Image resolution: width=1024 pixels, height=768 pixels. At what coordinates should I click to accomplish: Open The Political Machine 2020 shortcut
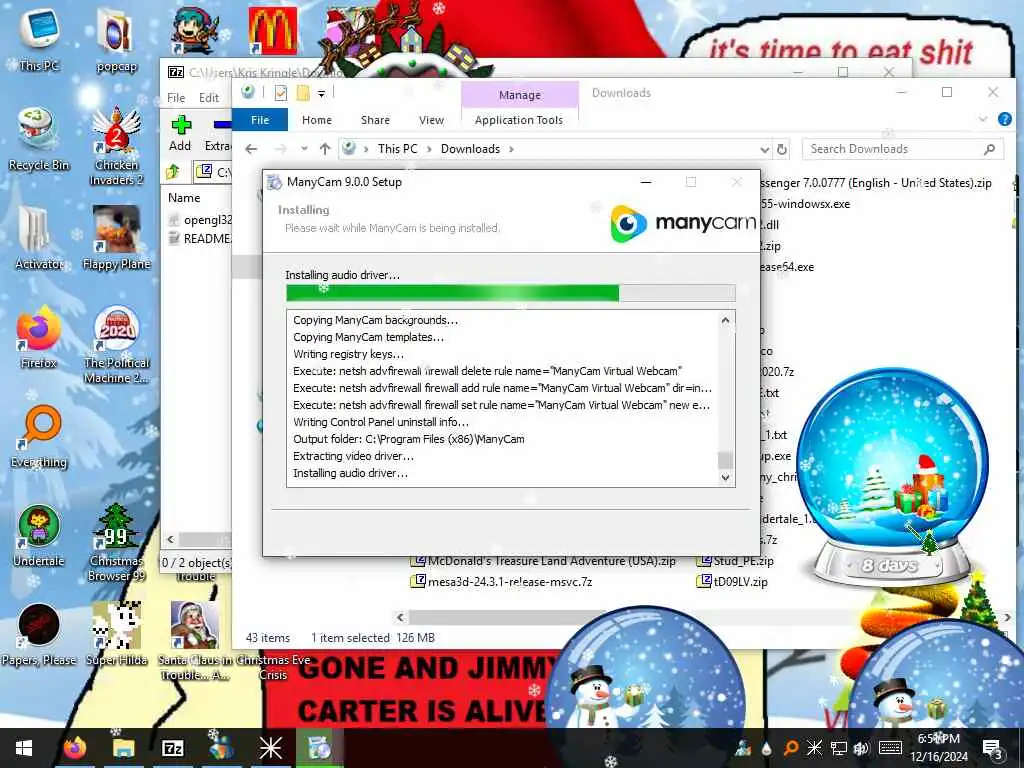pos(116,345)
